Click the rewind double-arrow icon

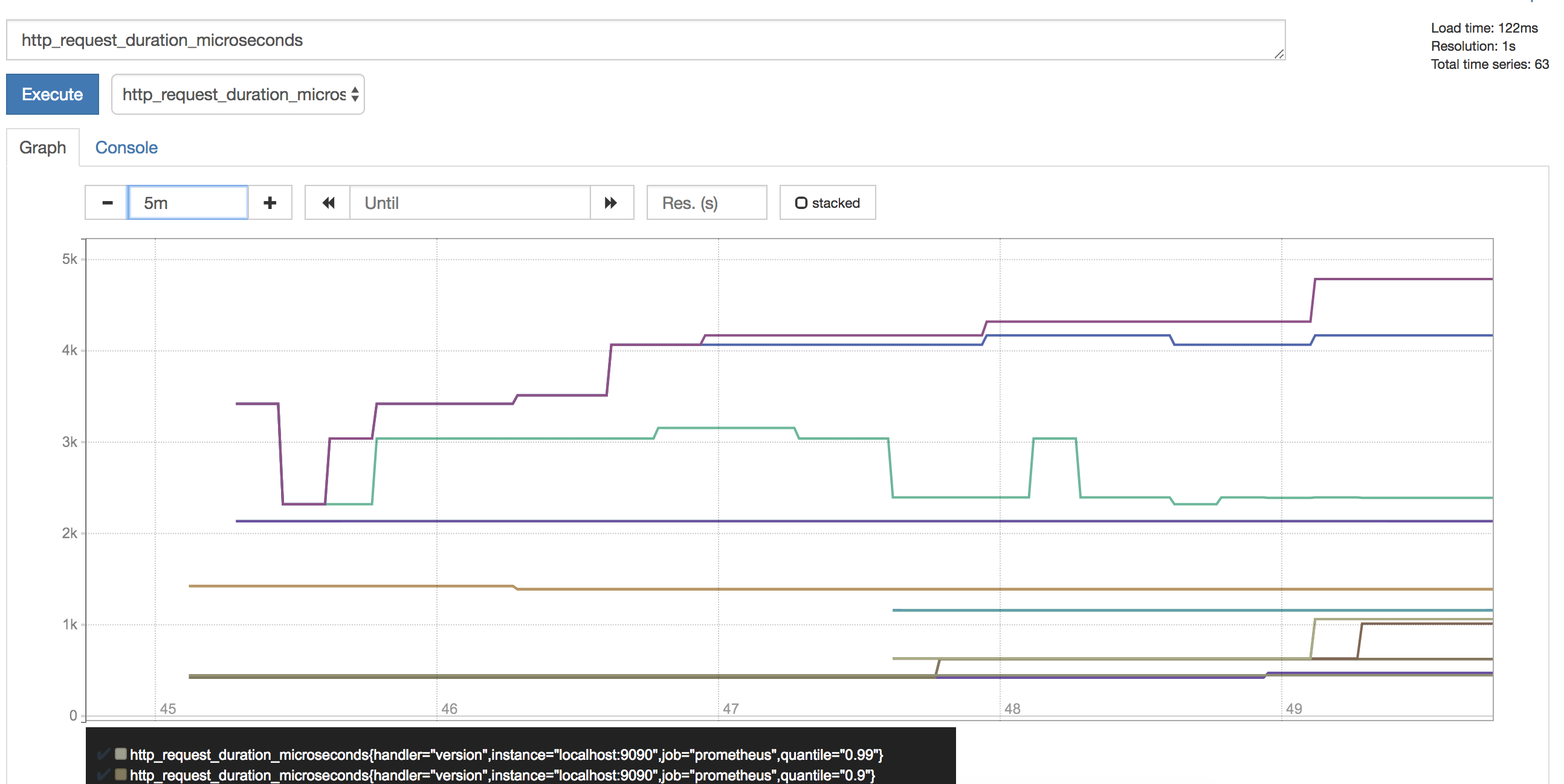coord(328,203)
